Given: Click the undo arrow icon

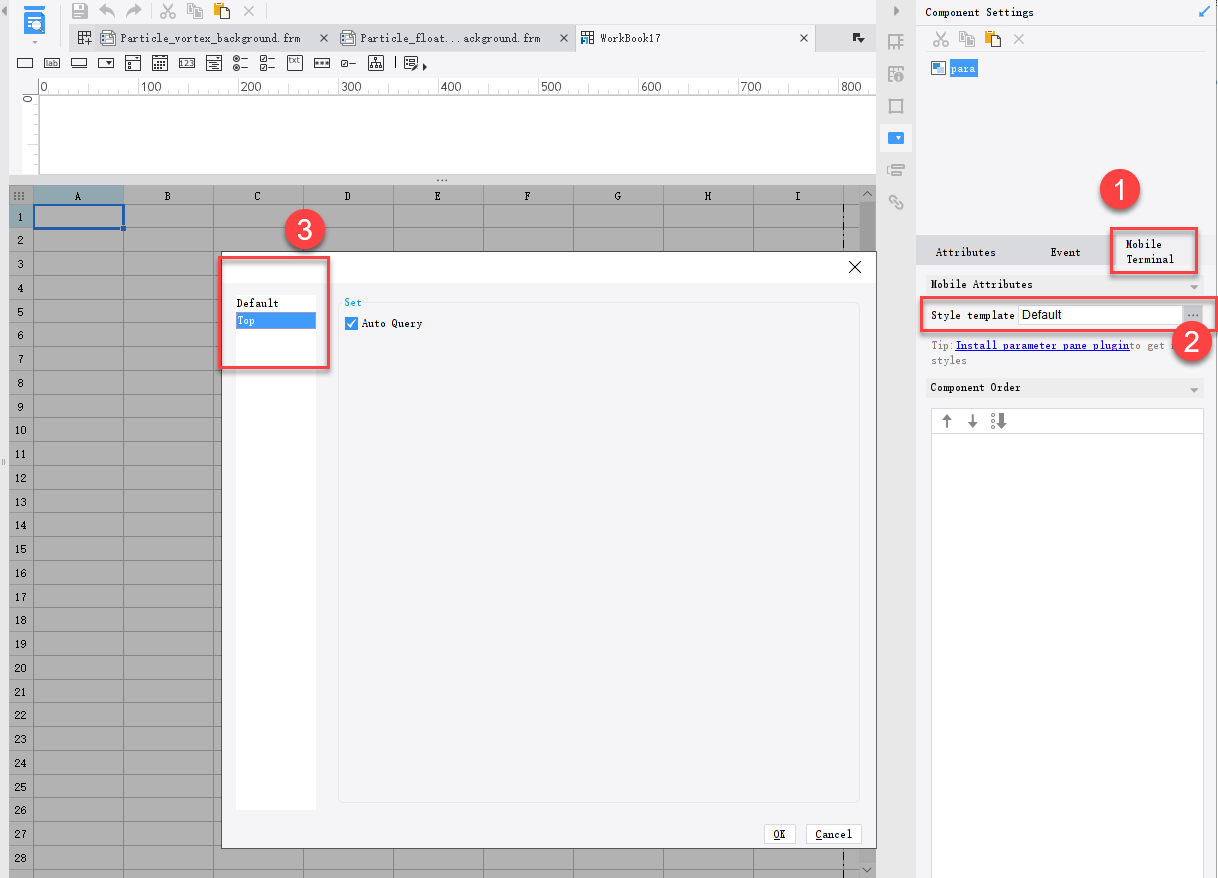Looking at the screenshot, I should [x=107, y=11].
